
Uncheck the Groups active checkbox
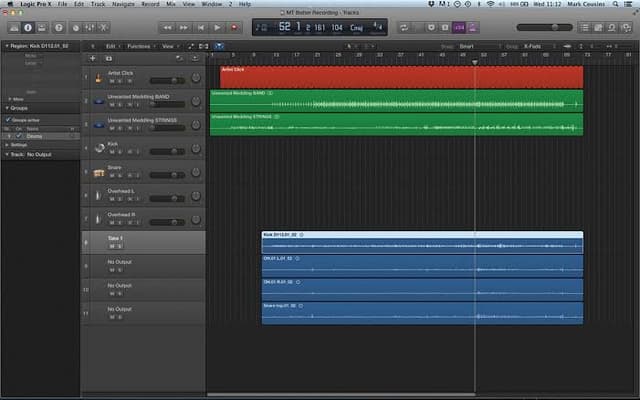tap(8, 120)
